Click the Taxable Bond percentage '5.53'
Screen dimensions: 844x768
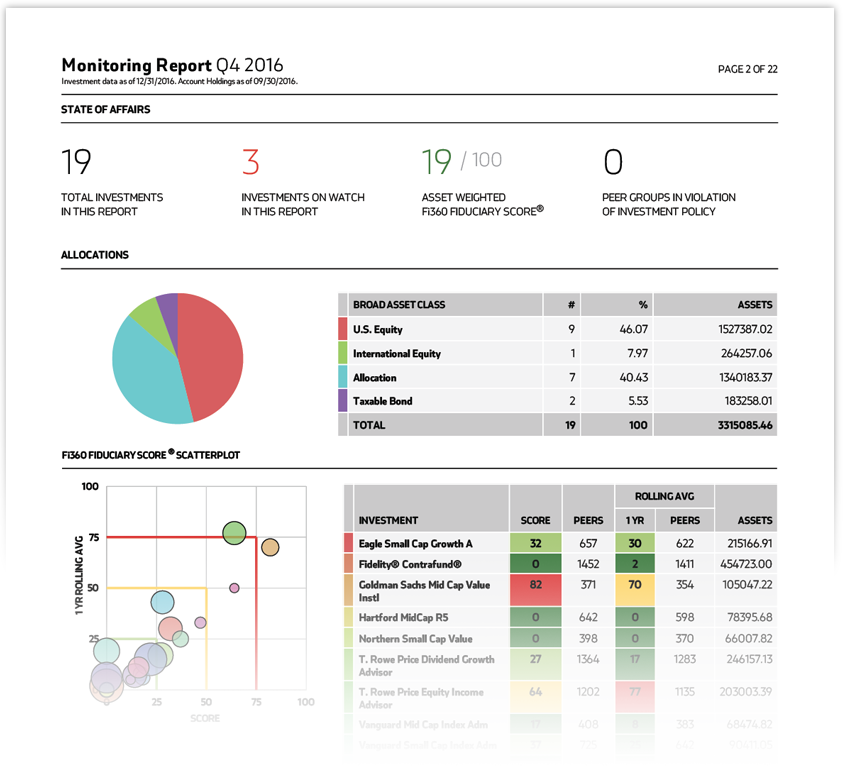click(637, 401)
